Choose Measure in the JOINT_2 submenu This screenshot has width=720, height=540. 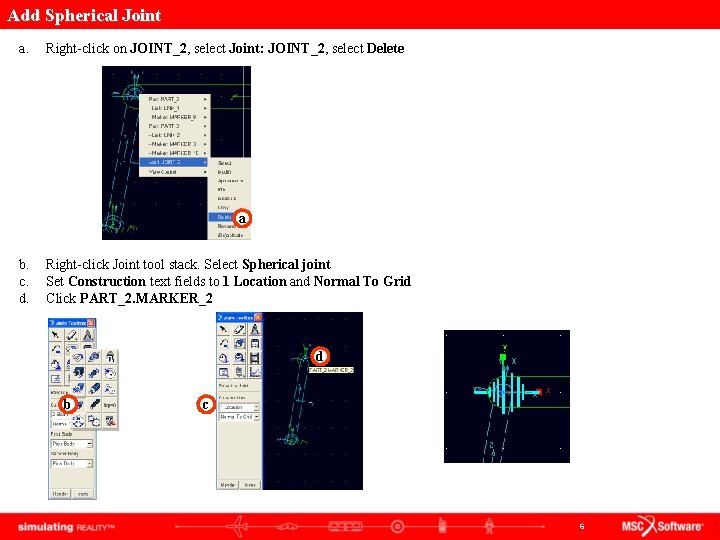tap(227, 198)
